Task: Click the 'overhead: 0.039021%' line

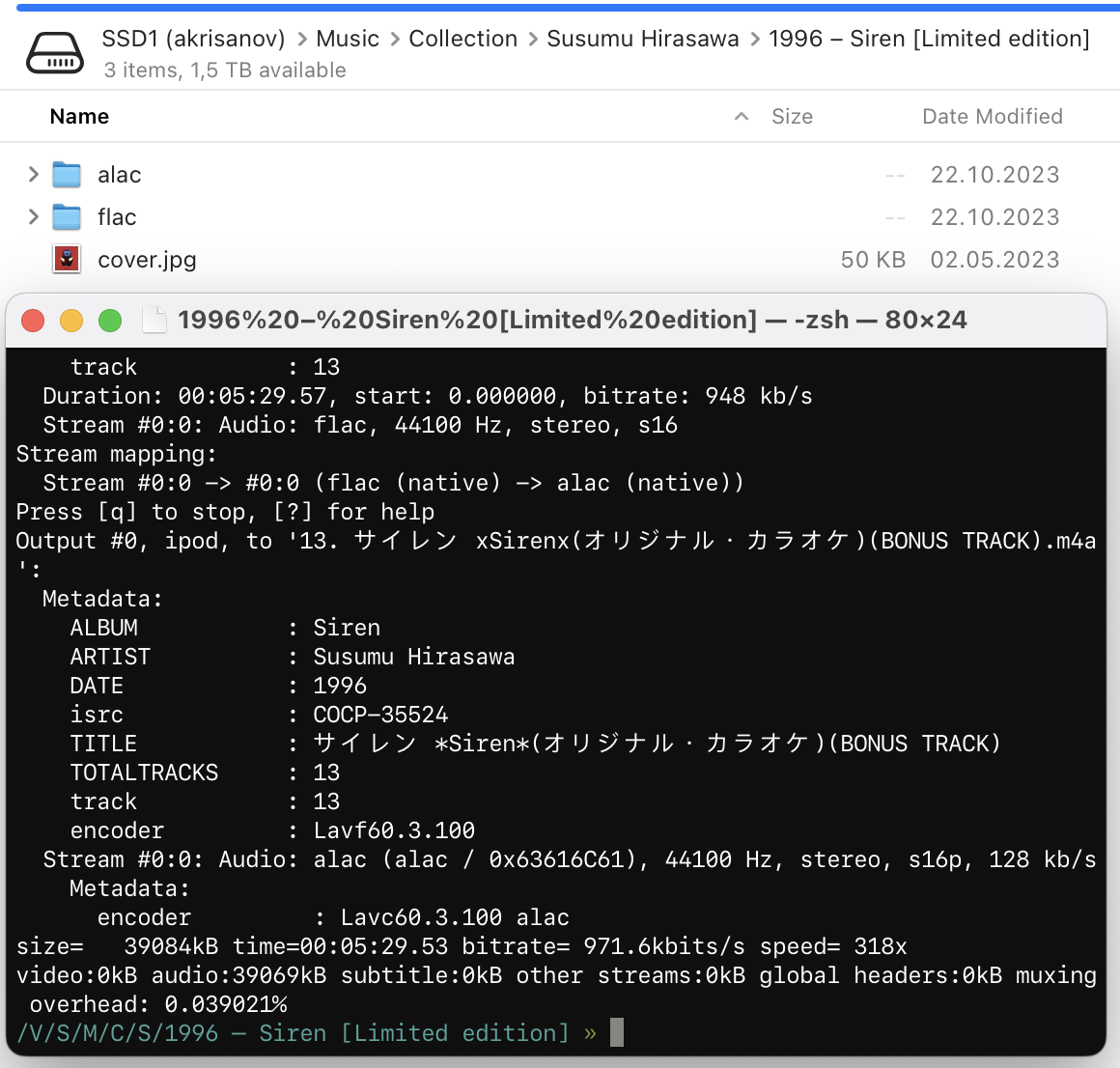Action: pos(157,1004)
